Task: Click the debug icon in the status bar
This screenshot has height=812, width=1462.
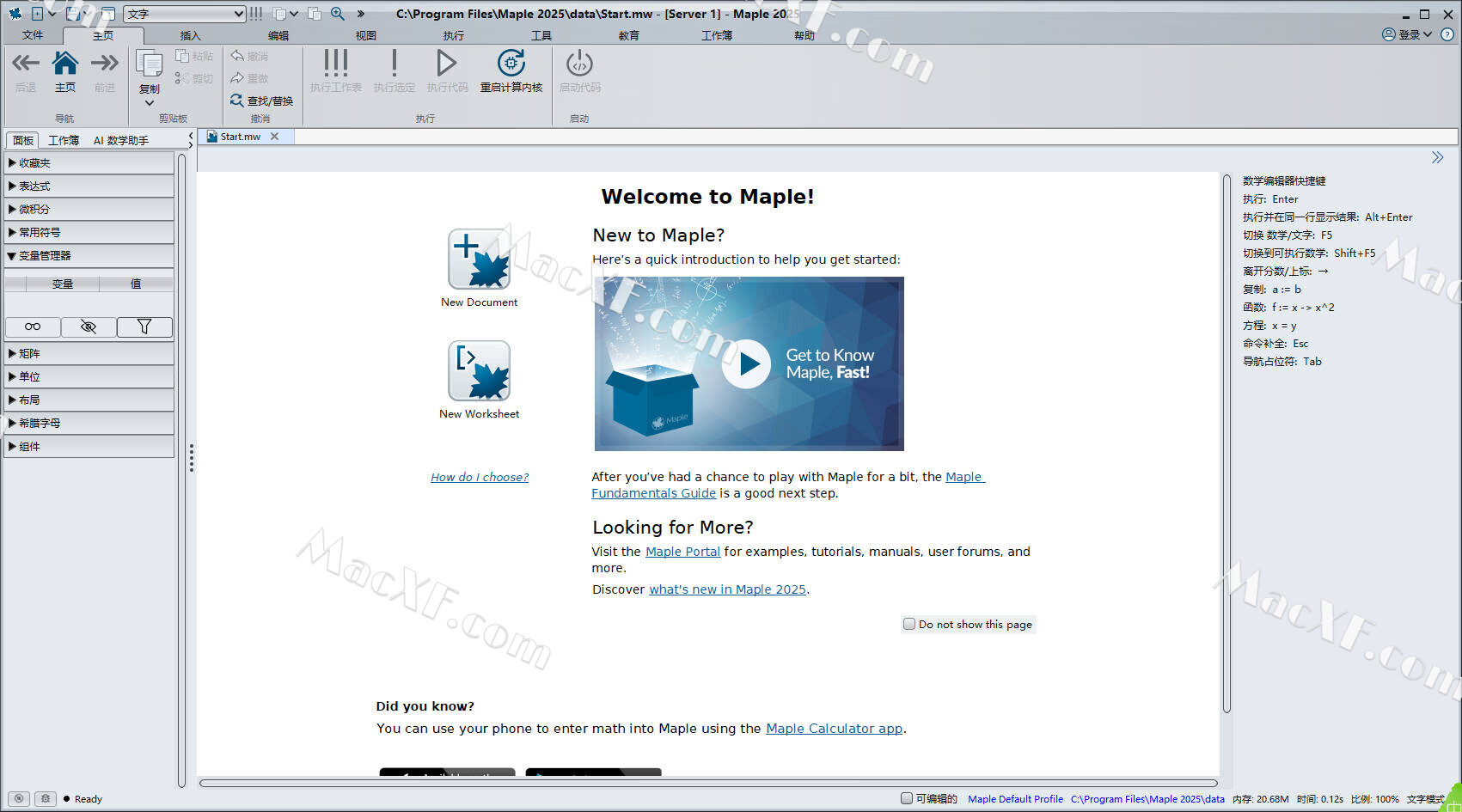Action: point(46,798)
